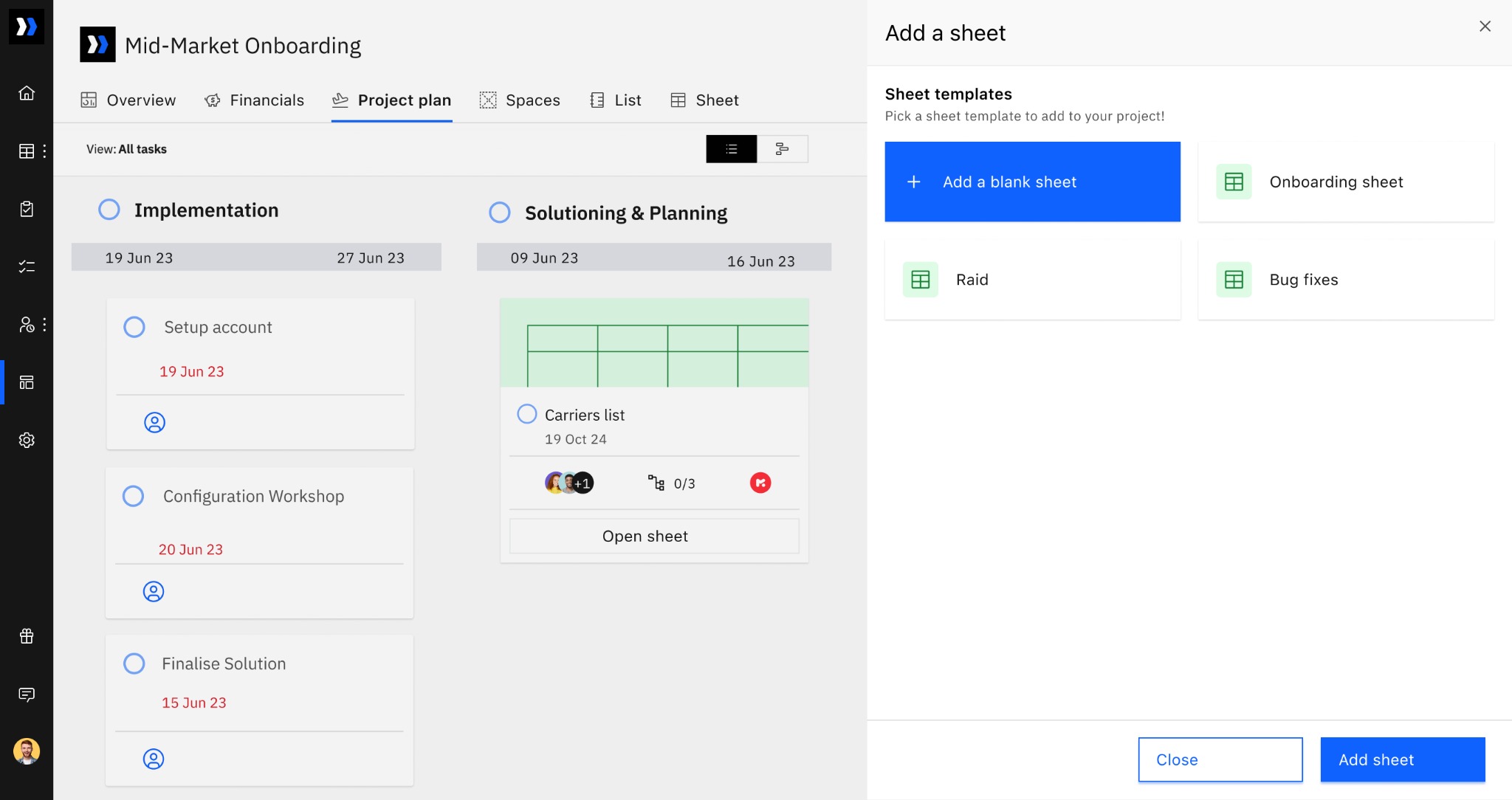Open the chat feedback sidebar icon
1512x800 pixels.
(x=27, y=694)
